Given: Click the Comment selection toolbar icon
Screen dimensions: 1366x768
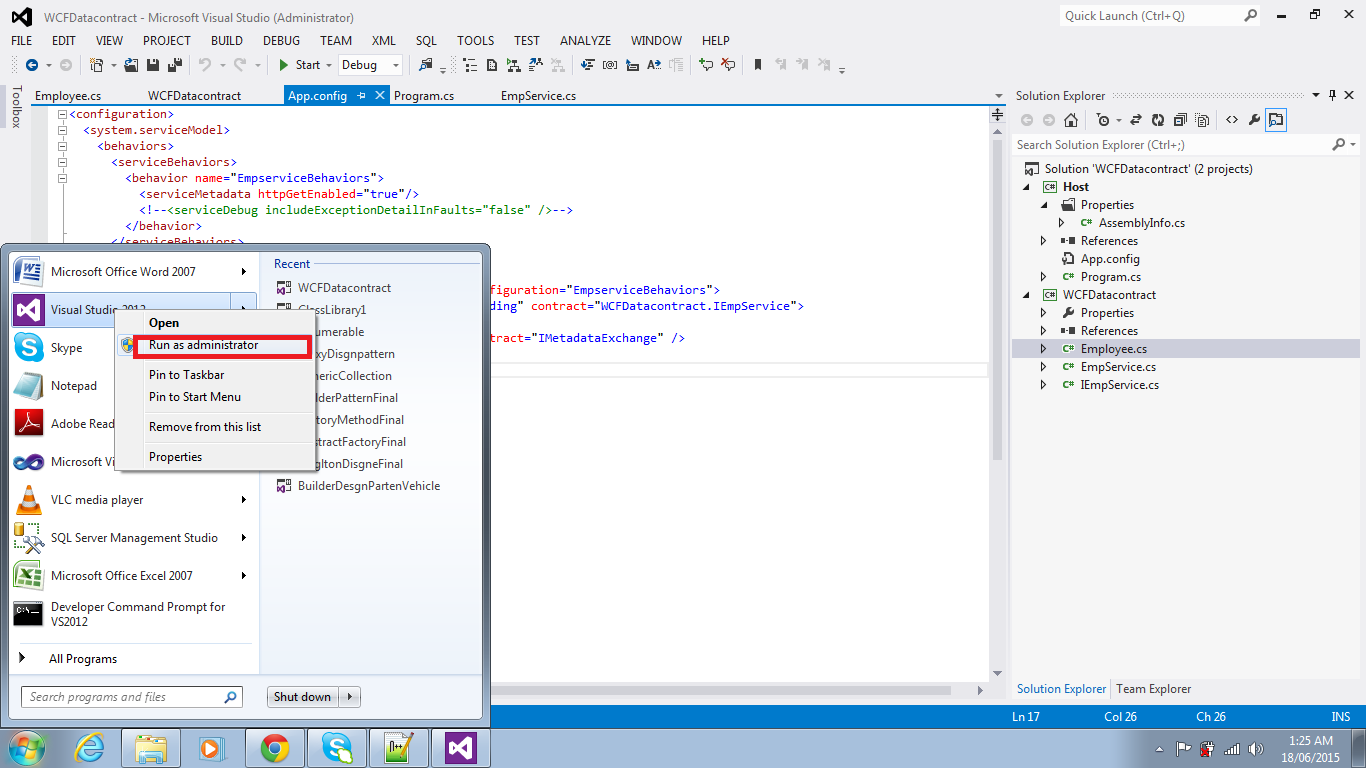Looking at the screenshot, I should tap(706, 65).
